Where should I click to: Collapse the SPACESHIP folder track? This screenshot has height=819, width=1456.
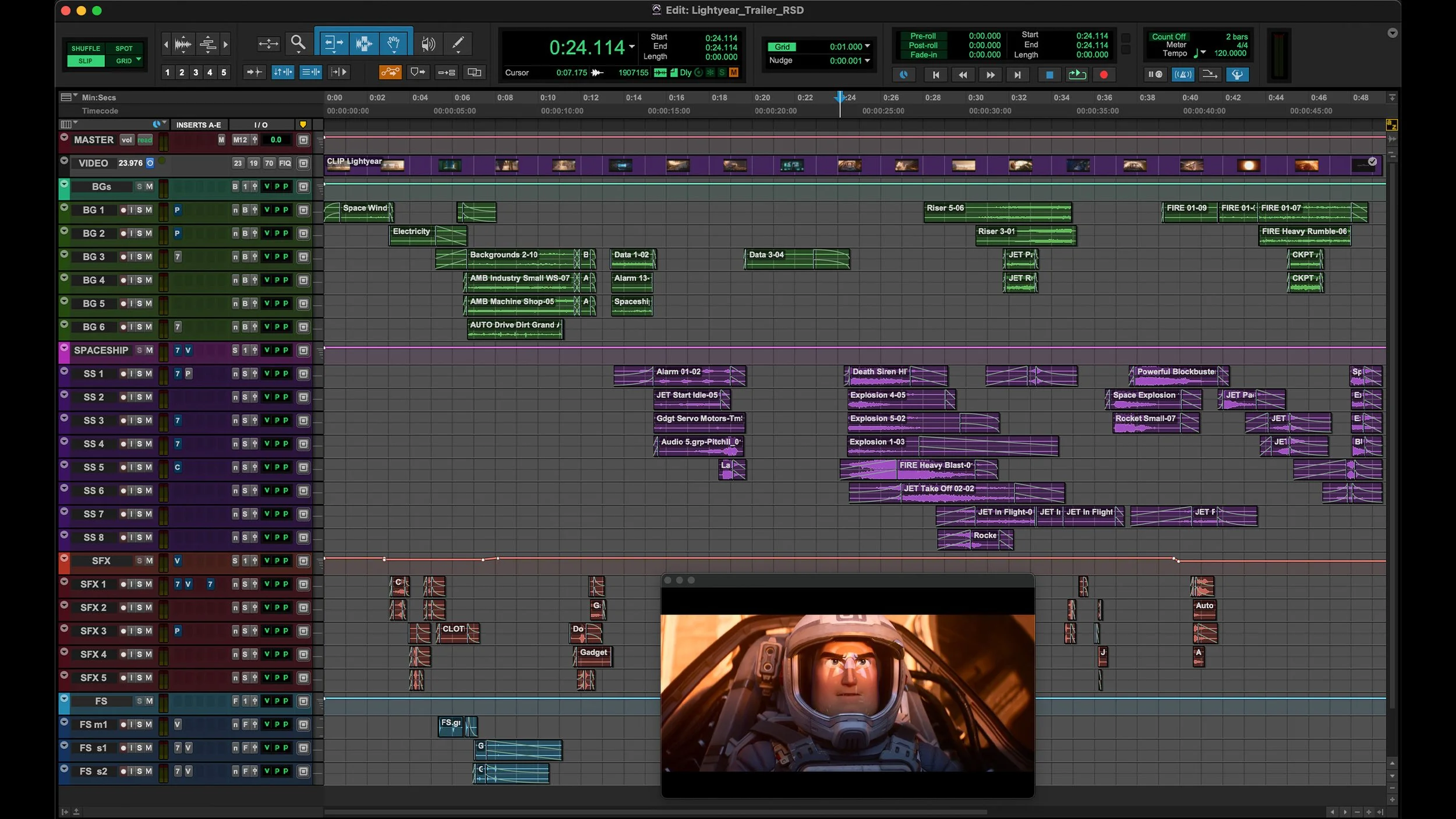point(64,348)
